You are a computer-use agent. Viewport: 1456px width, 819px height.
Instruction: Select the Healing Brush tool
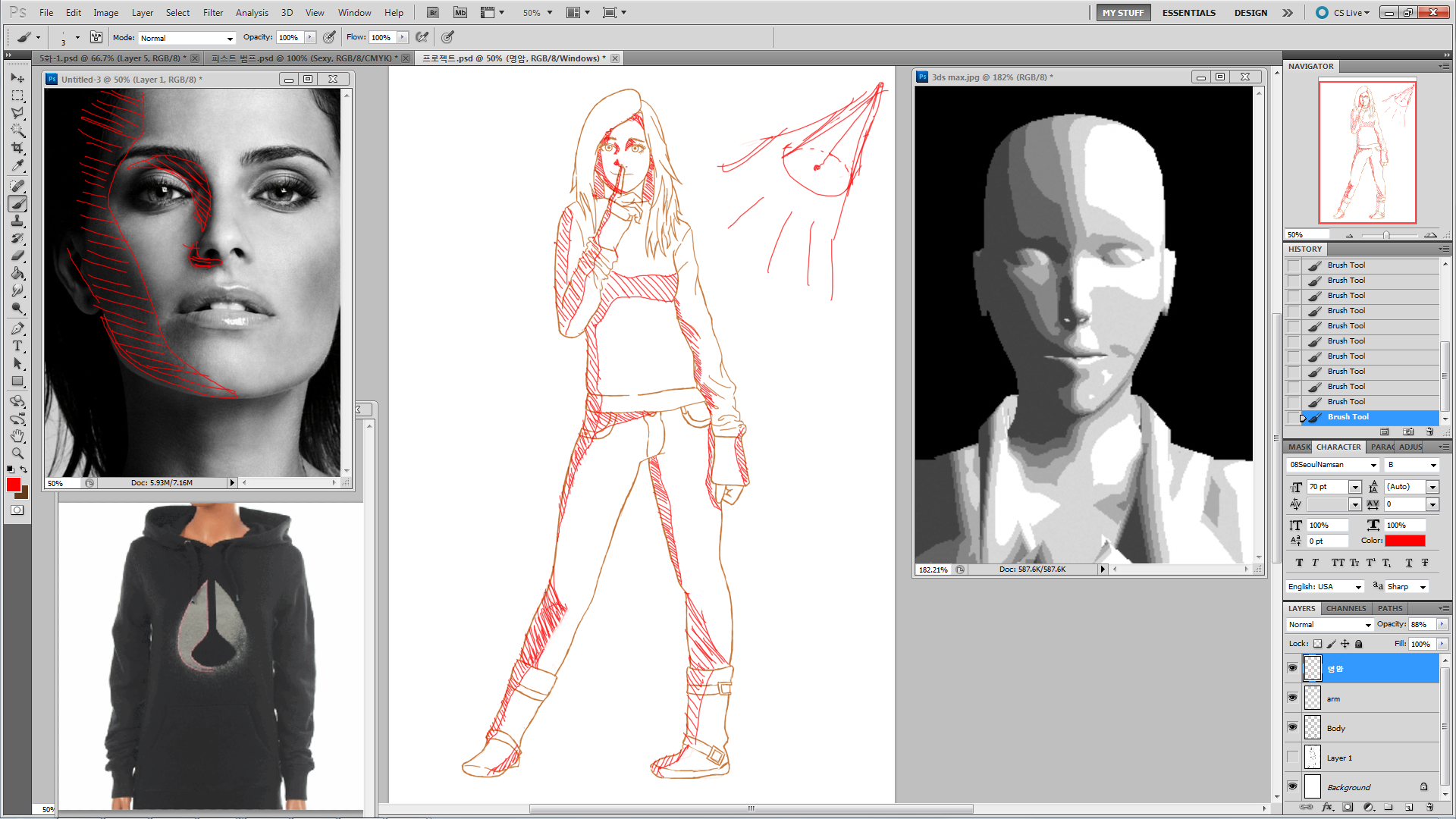pyautogui.click(x=17, y=187)
